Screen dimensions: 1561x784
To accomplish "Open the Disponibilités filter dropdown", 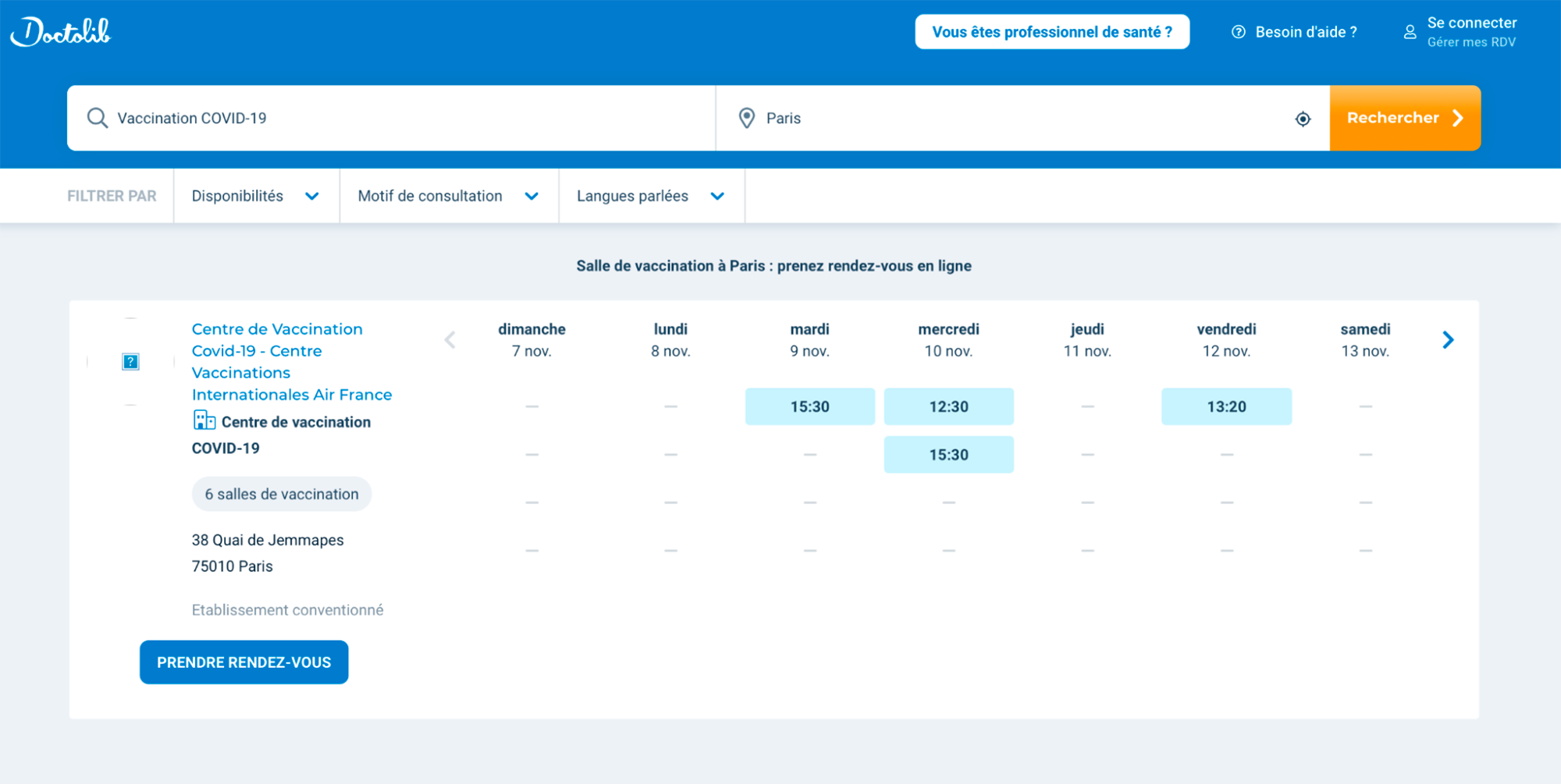I will (256, 196).
